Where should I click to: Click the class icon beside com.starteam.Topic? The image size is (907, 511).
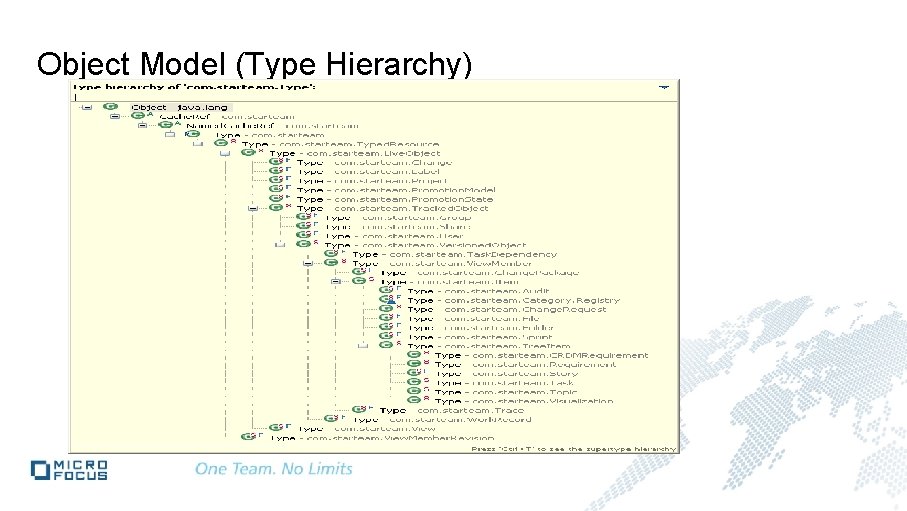pyautogui.click(x=414, y=391)
